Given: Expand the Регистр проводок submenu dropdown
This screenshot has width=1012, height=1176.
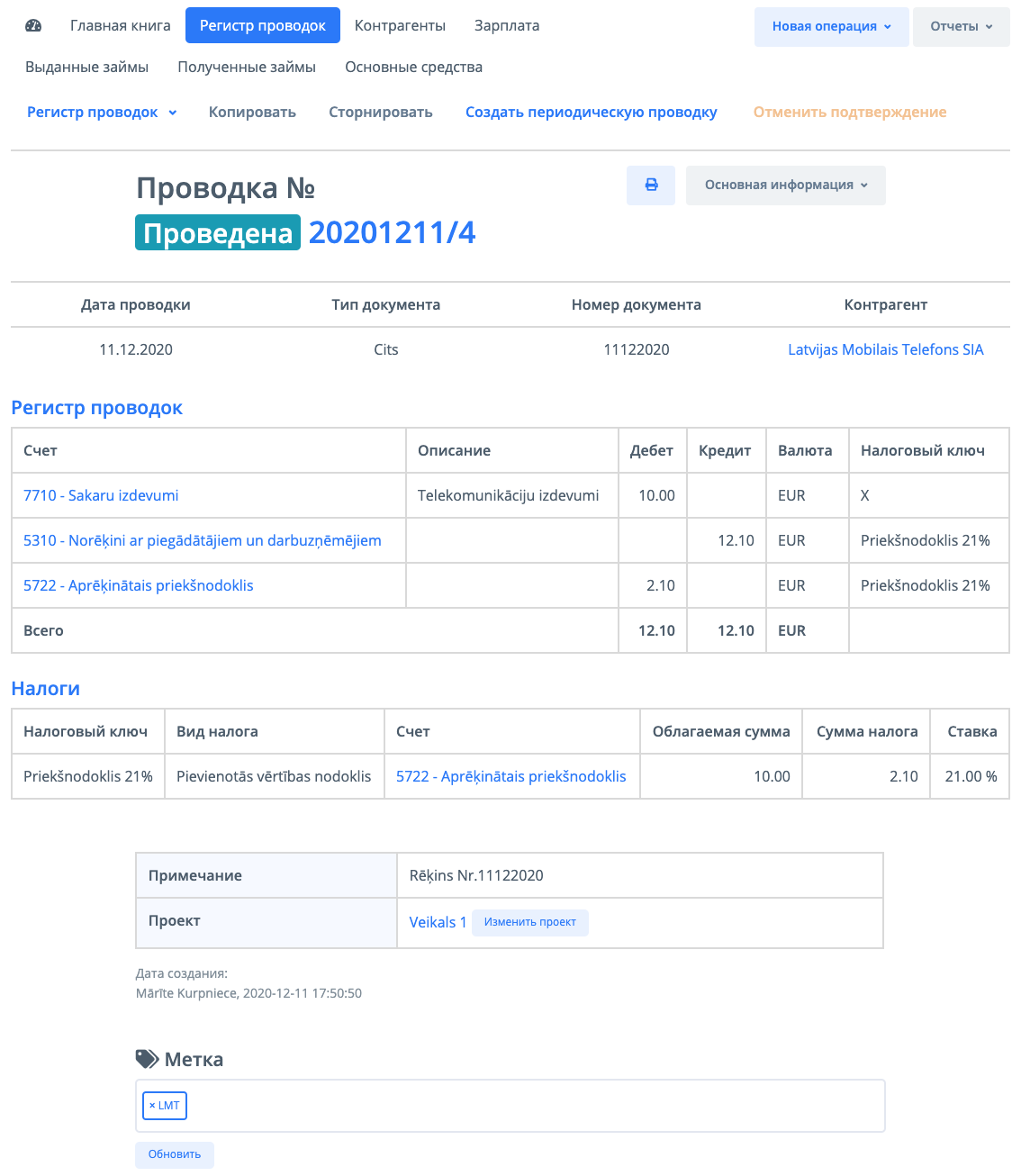Looking at the screenshot, I should coord(102,112).
